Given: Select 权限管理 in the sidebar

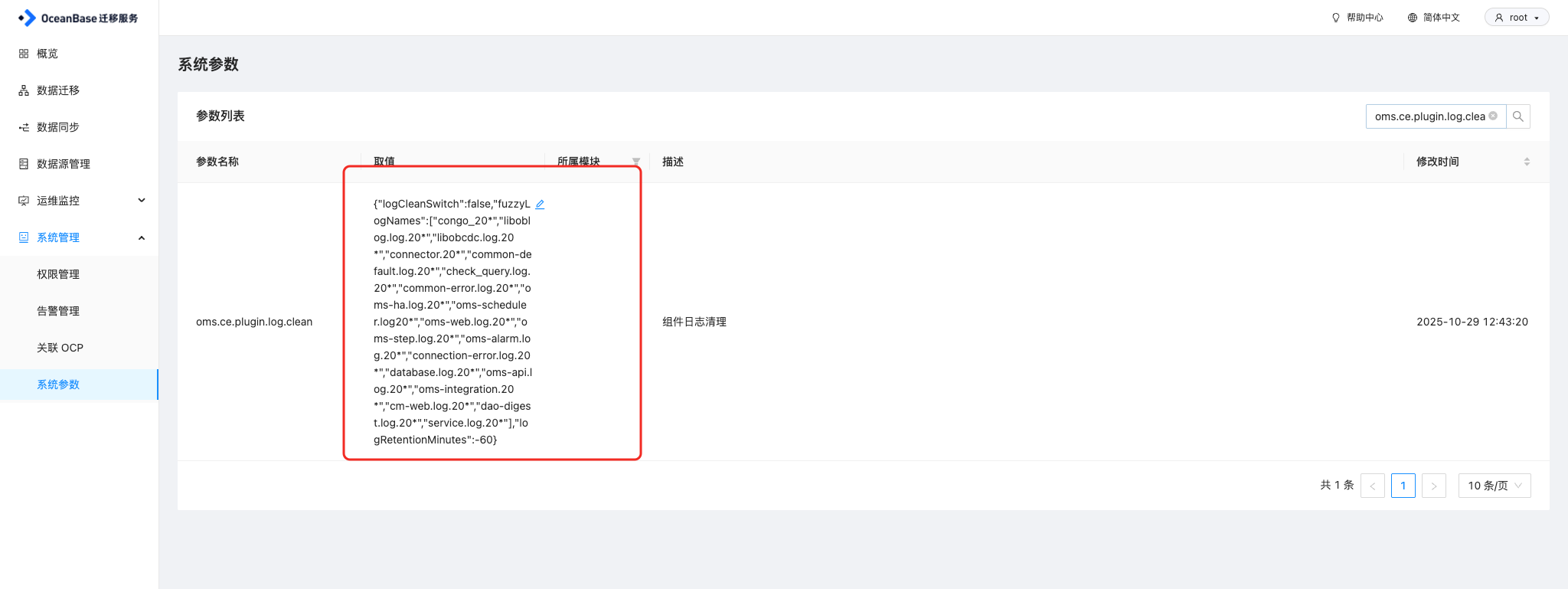Looking at the screenshot, I should click(x=58, y=274).
